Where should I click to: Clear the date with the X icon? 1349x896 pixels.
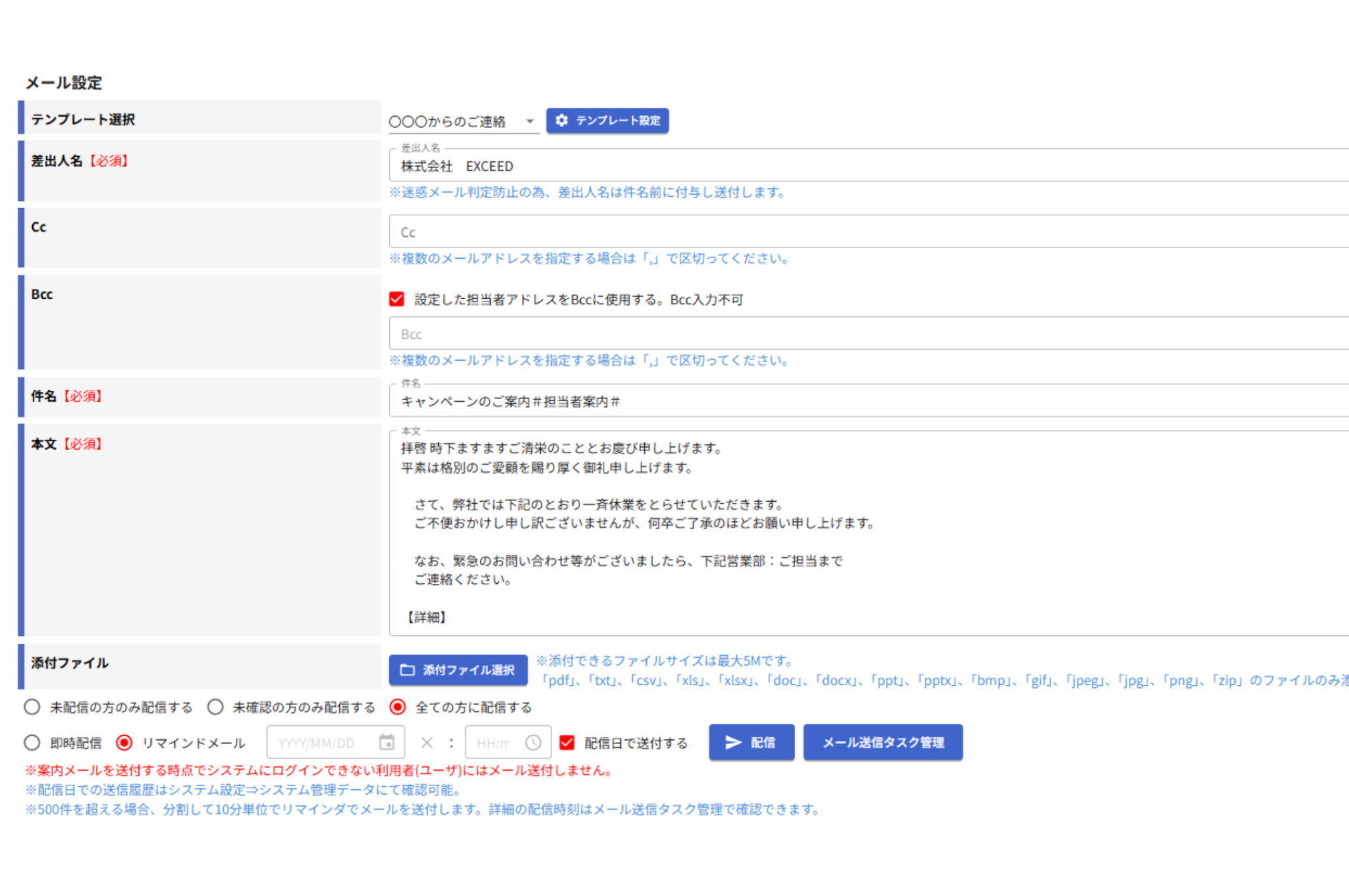[x=427, y=743]
